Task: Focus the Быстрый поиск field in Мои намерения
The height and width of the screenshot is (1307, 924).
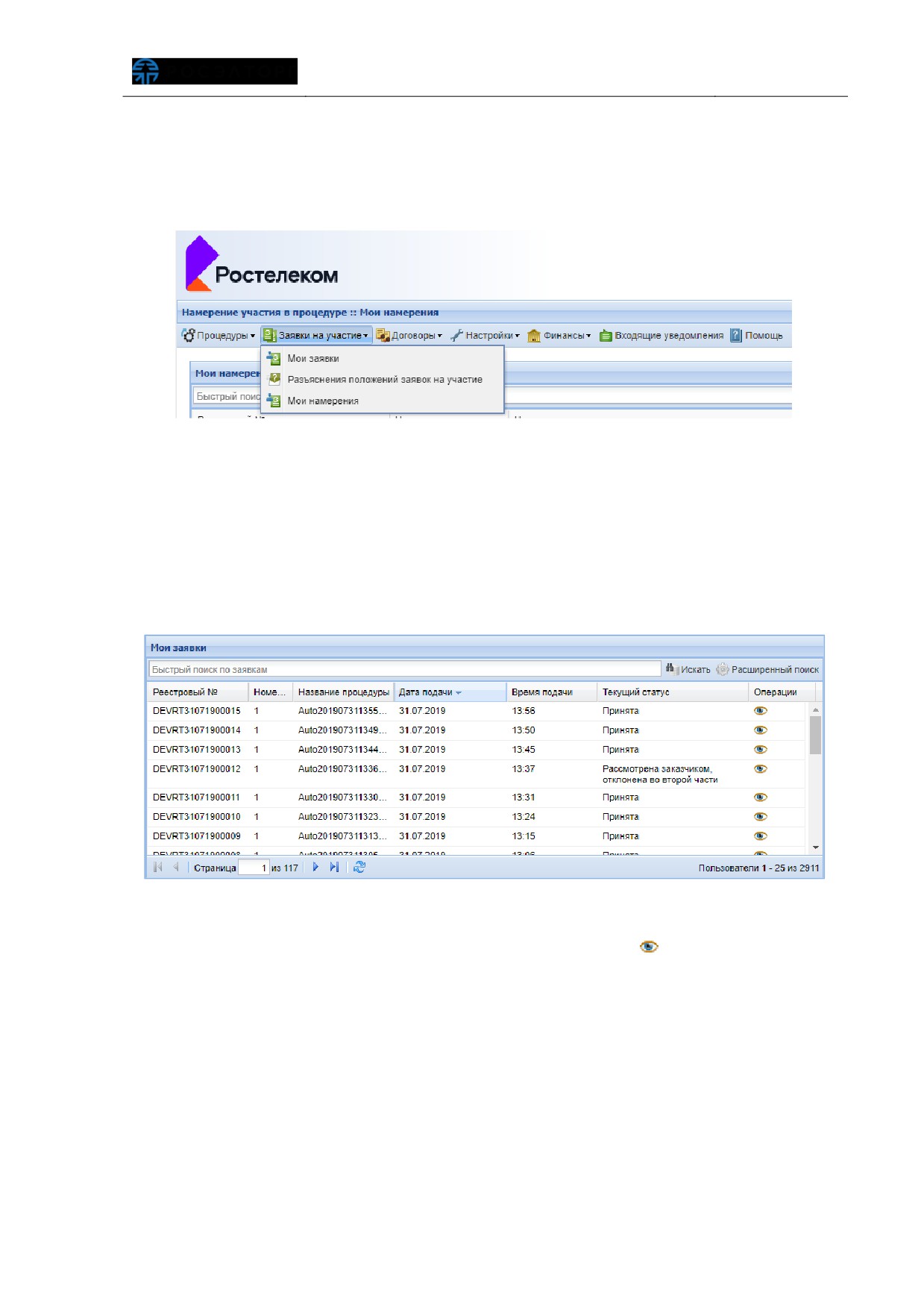Action: 227,396
